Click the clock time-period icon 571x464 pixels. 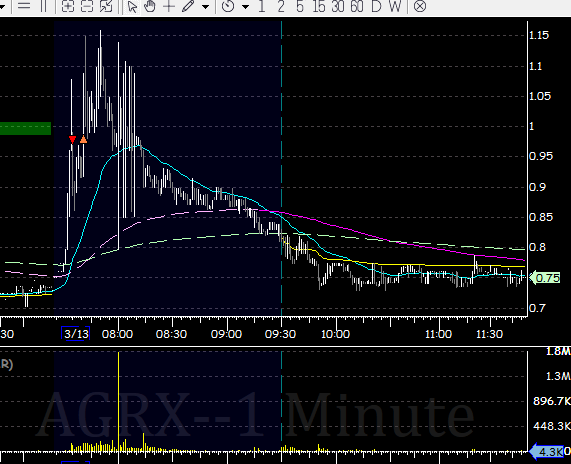(228, 7)
